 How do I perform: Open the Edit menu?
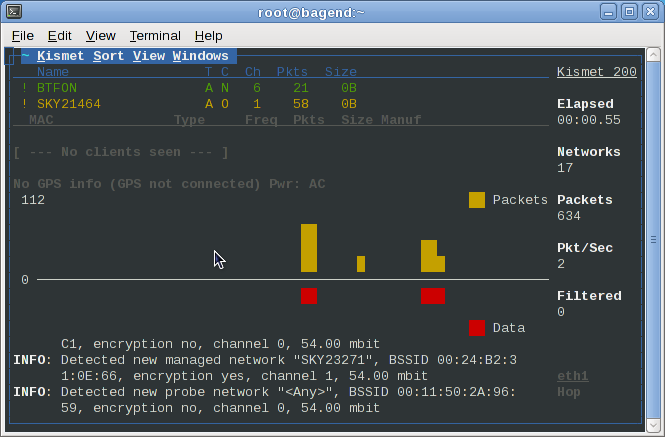click(59, 36)
